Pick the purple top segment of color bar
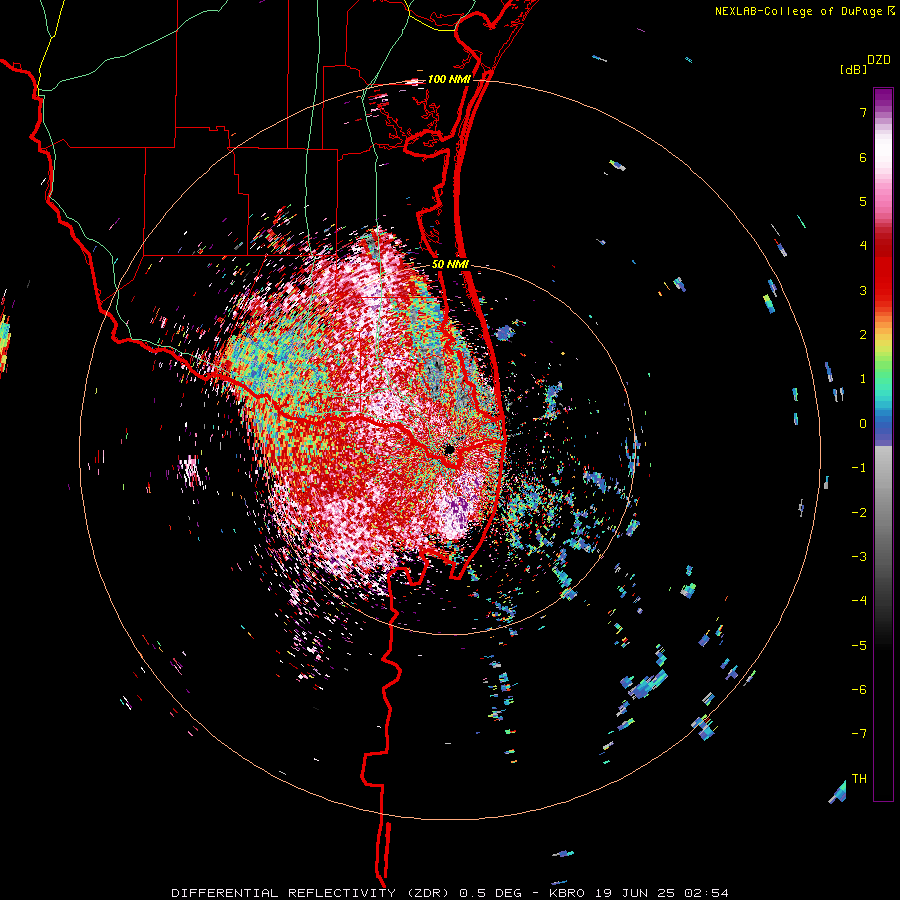This screenshot has height=900, width=900. coord(883,100)
